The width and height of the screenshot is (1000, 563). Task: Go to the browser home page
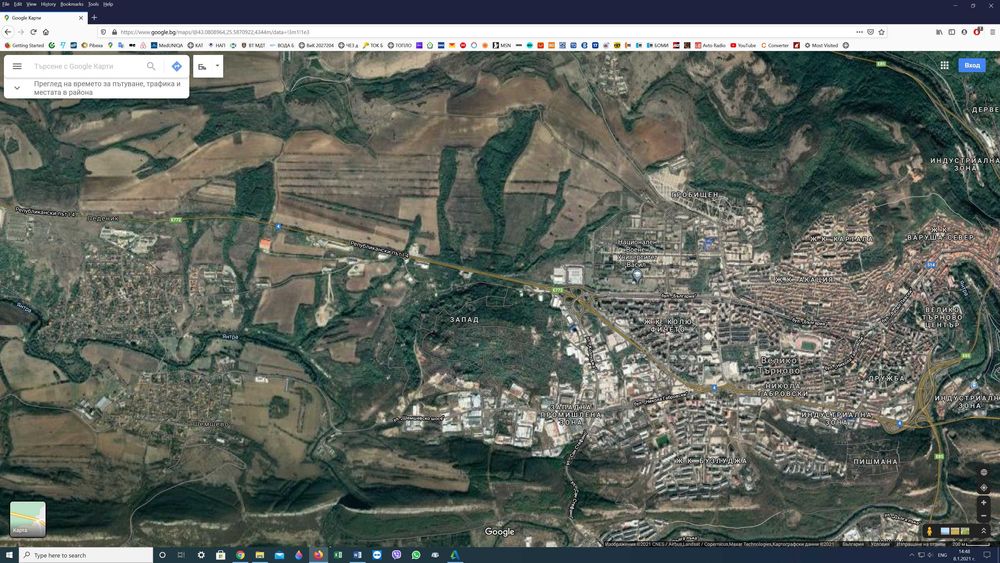pos(46,32)
